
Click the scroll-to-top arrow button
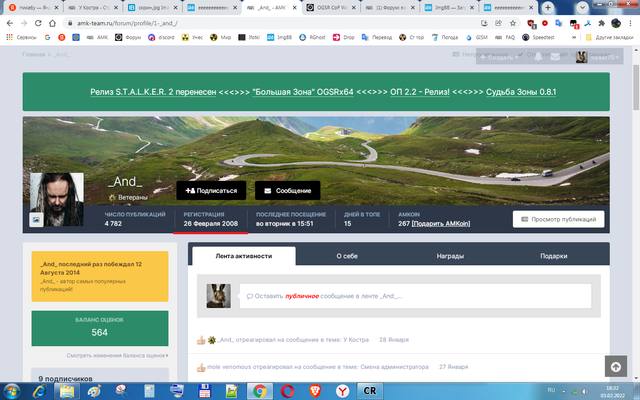(616, 366)
